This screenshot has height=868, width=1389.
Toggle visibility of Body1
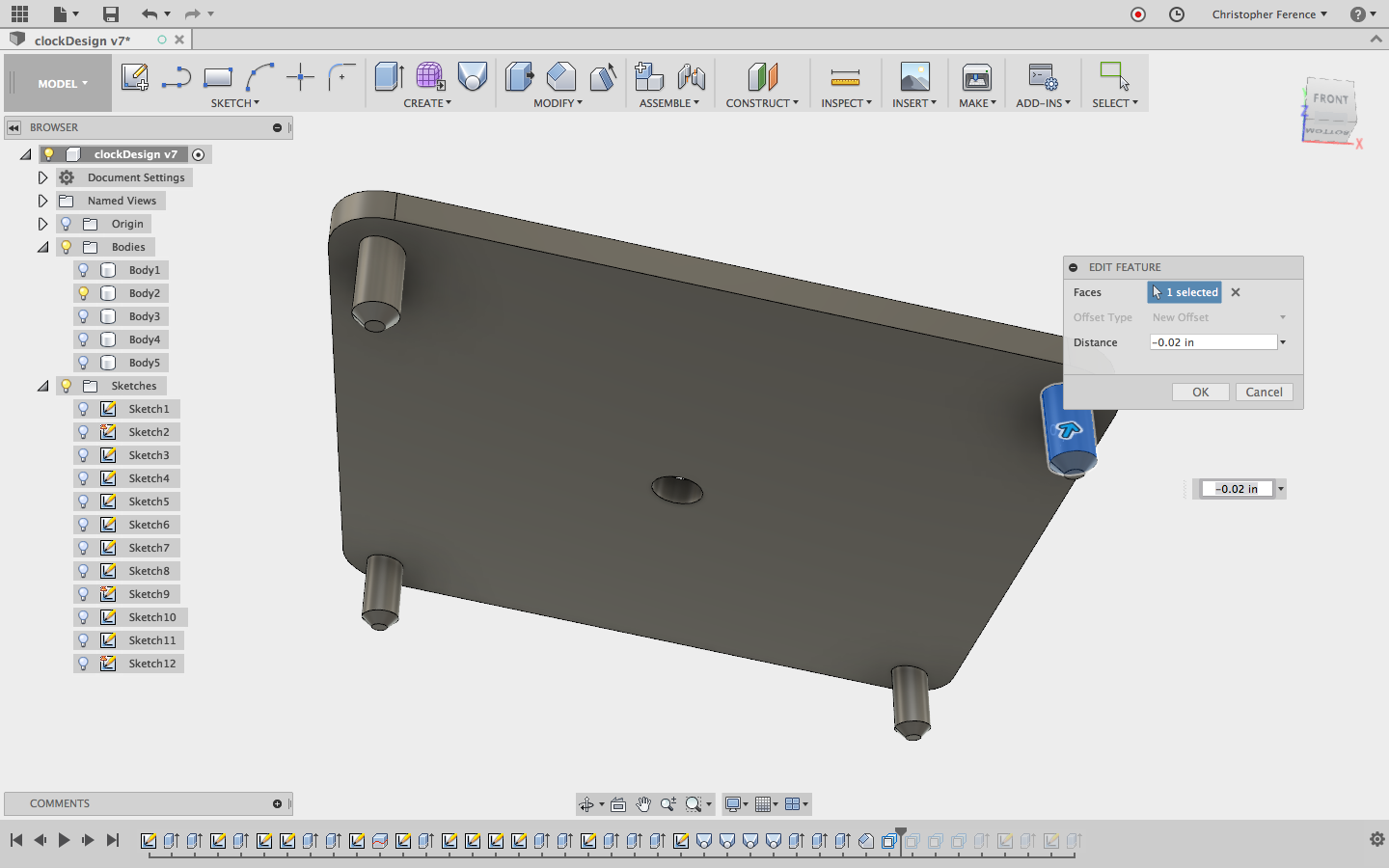[84, 270]
